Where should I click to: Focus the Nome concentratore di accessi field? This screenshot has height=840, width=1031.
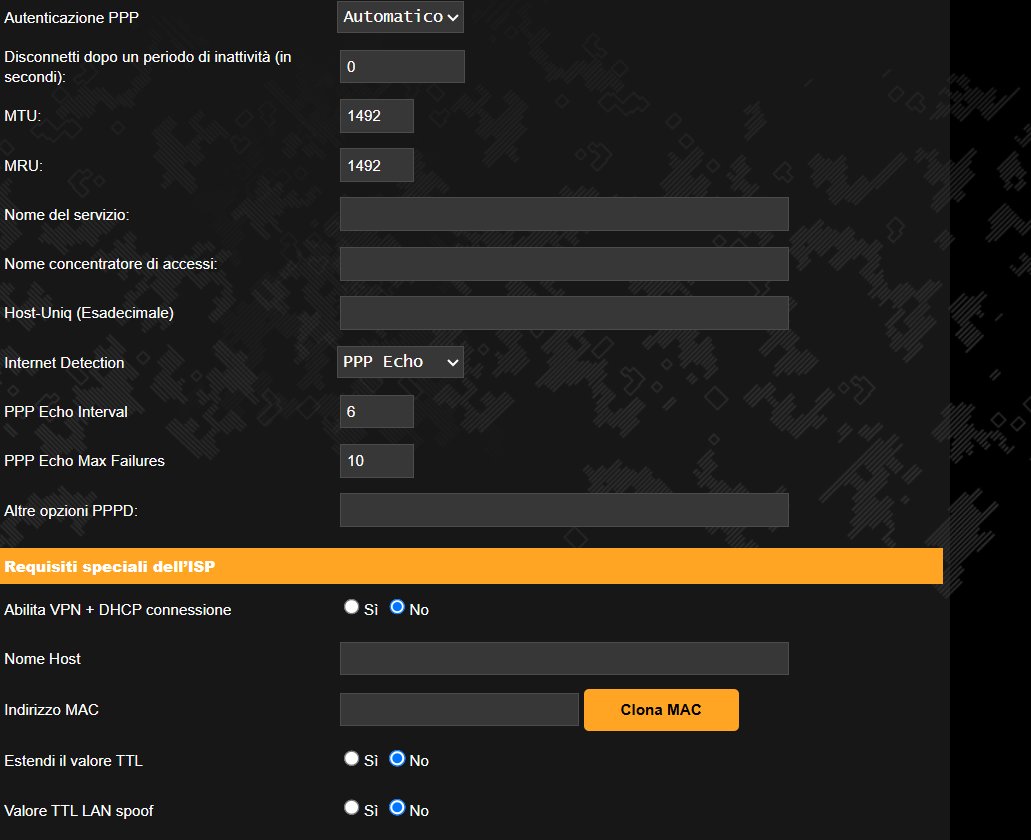(564, 264)
